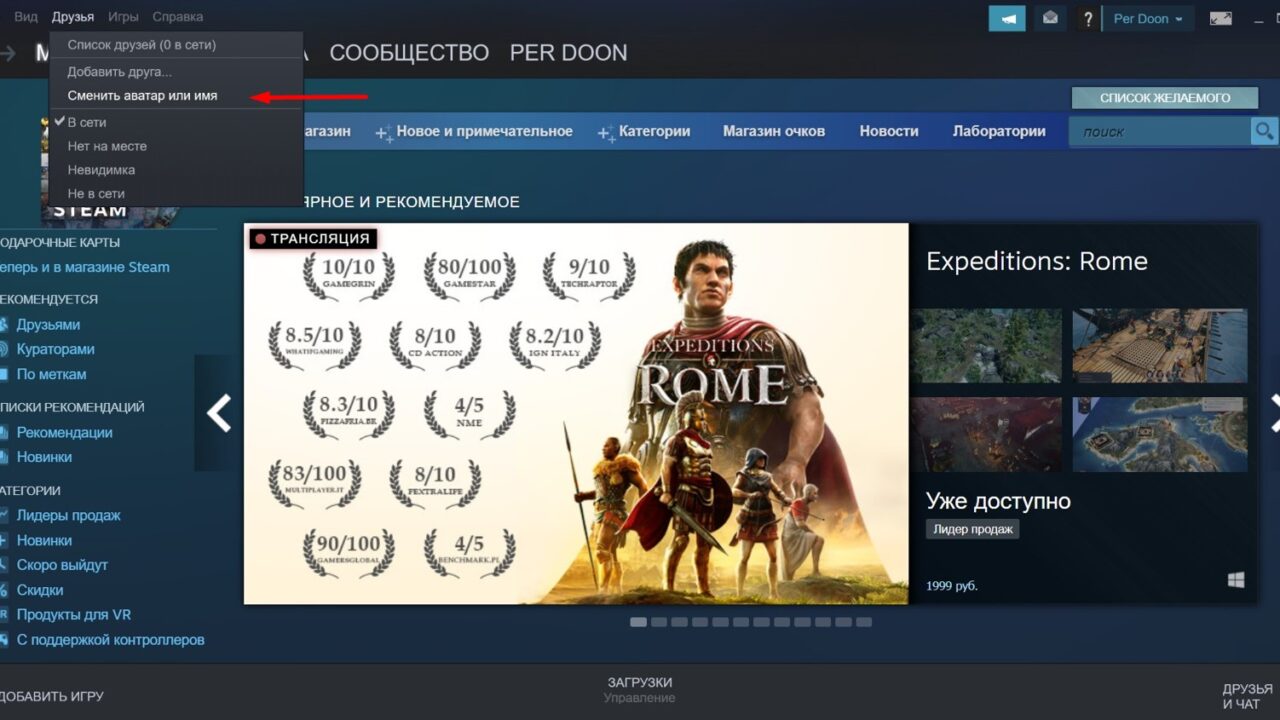The image size is (1280, 720).
Task: Go to next carousel item arrow
Action: click(1273, 413)
